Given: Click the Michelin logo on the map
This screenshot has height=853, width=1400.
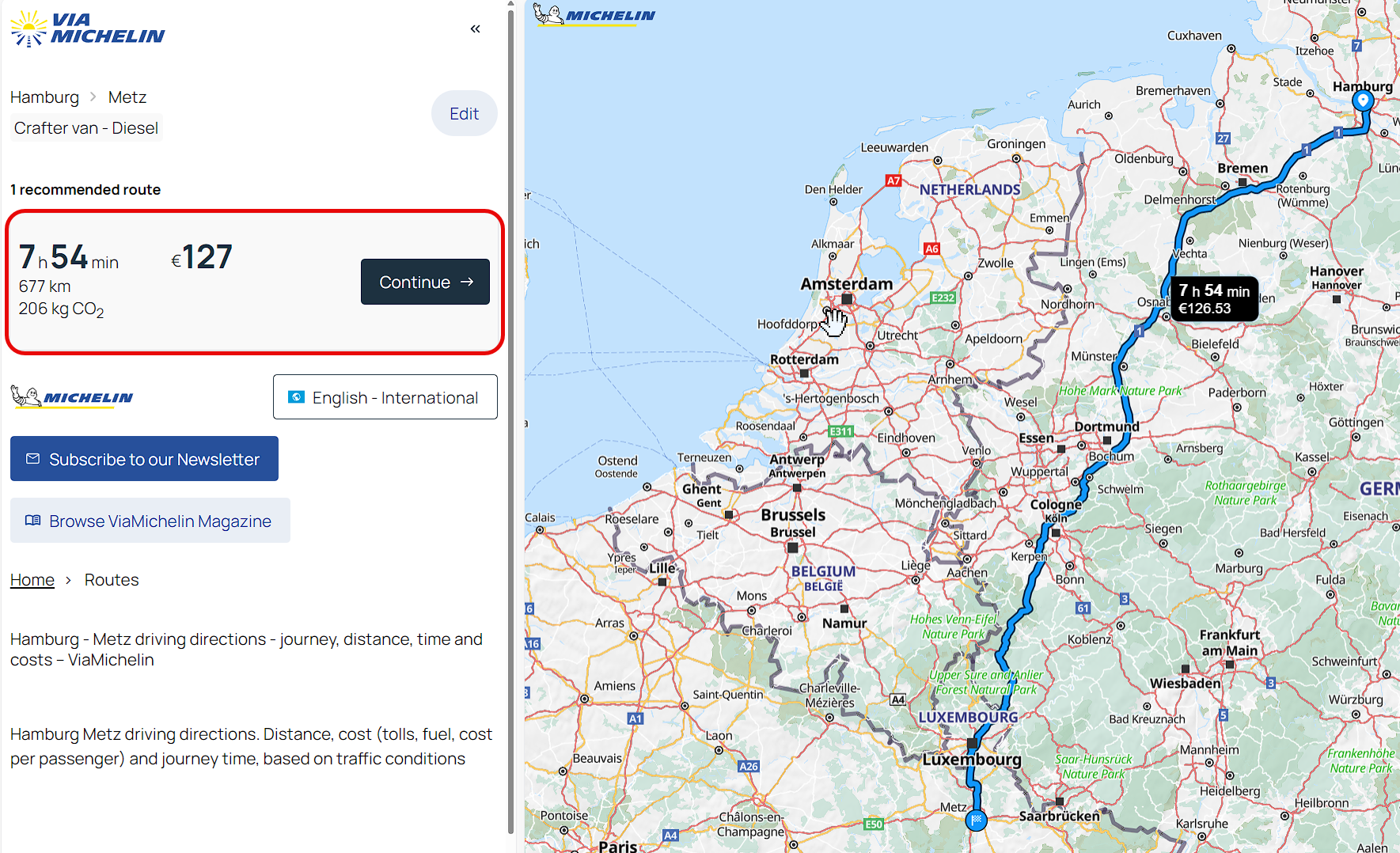Looking at the screenshot, I should coord(594,14).
